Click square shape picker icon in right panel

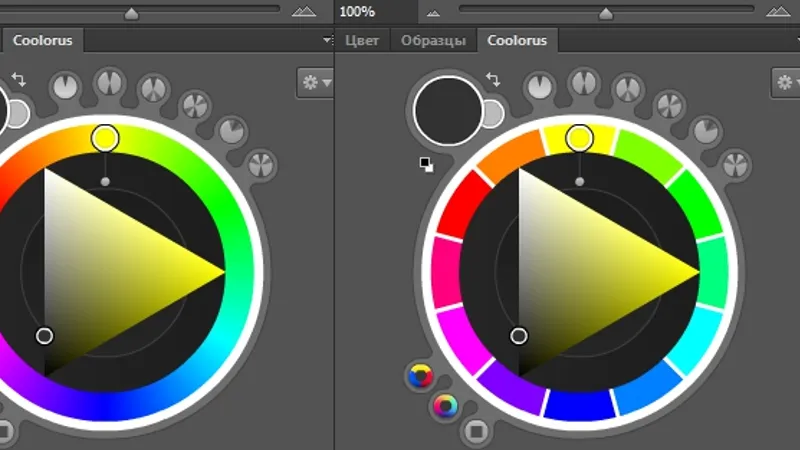click(x=477, y=432)
